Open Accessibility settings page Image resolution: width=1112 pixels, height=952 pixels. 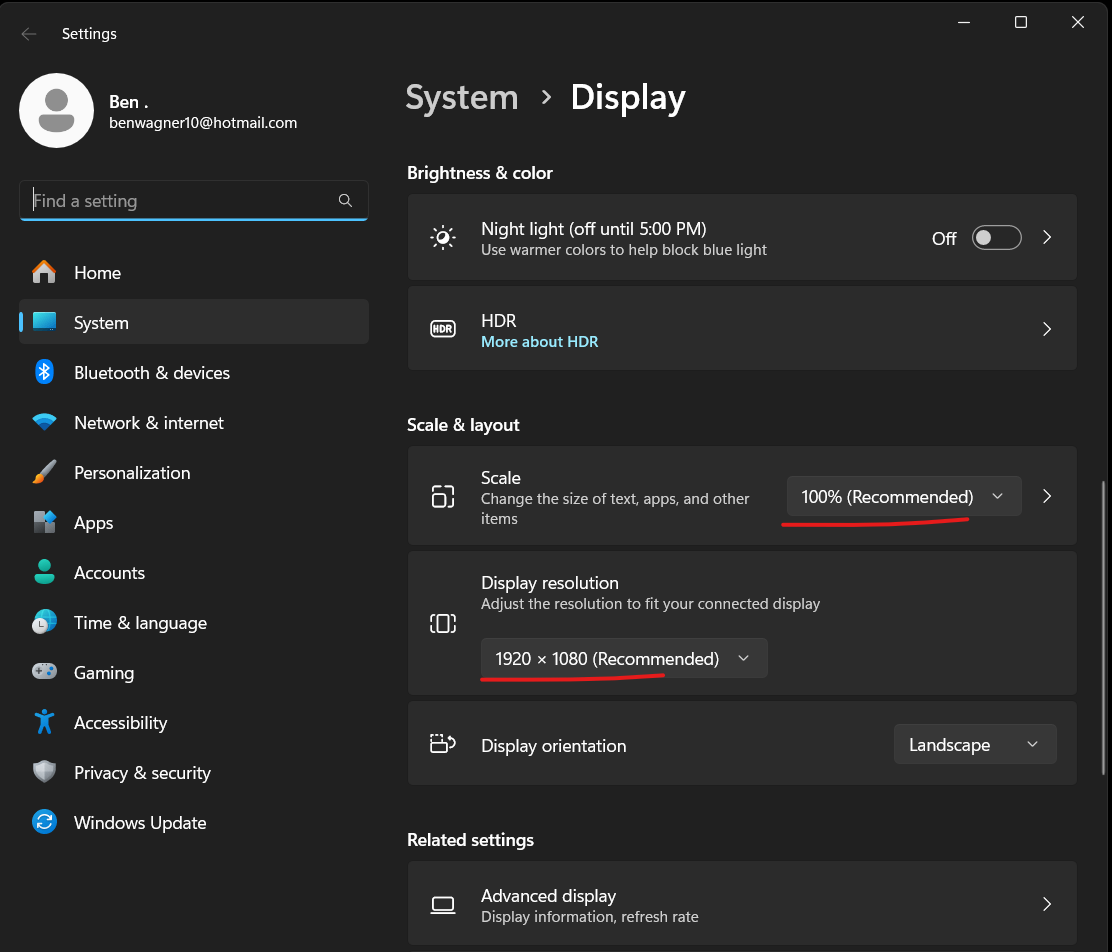pyautogui.click(x=194, y=722)
